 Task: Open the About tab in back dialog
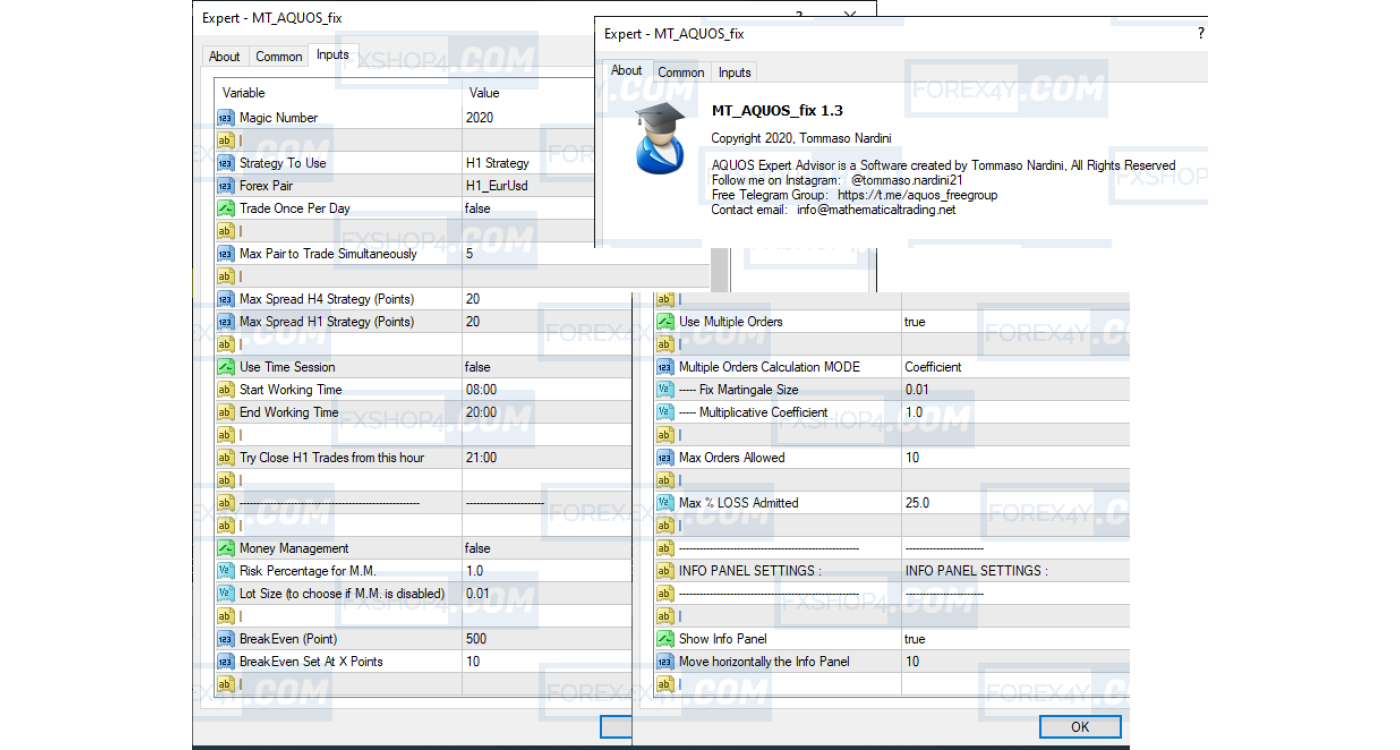click(x=224, y=57)
